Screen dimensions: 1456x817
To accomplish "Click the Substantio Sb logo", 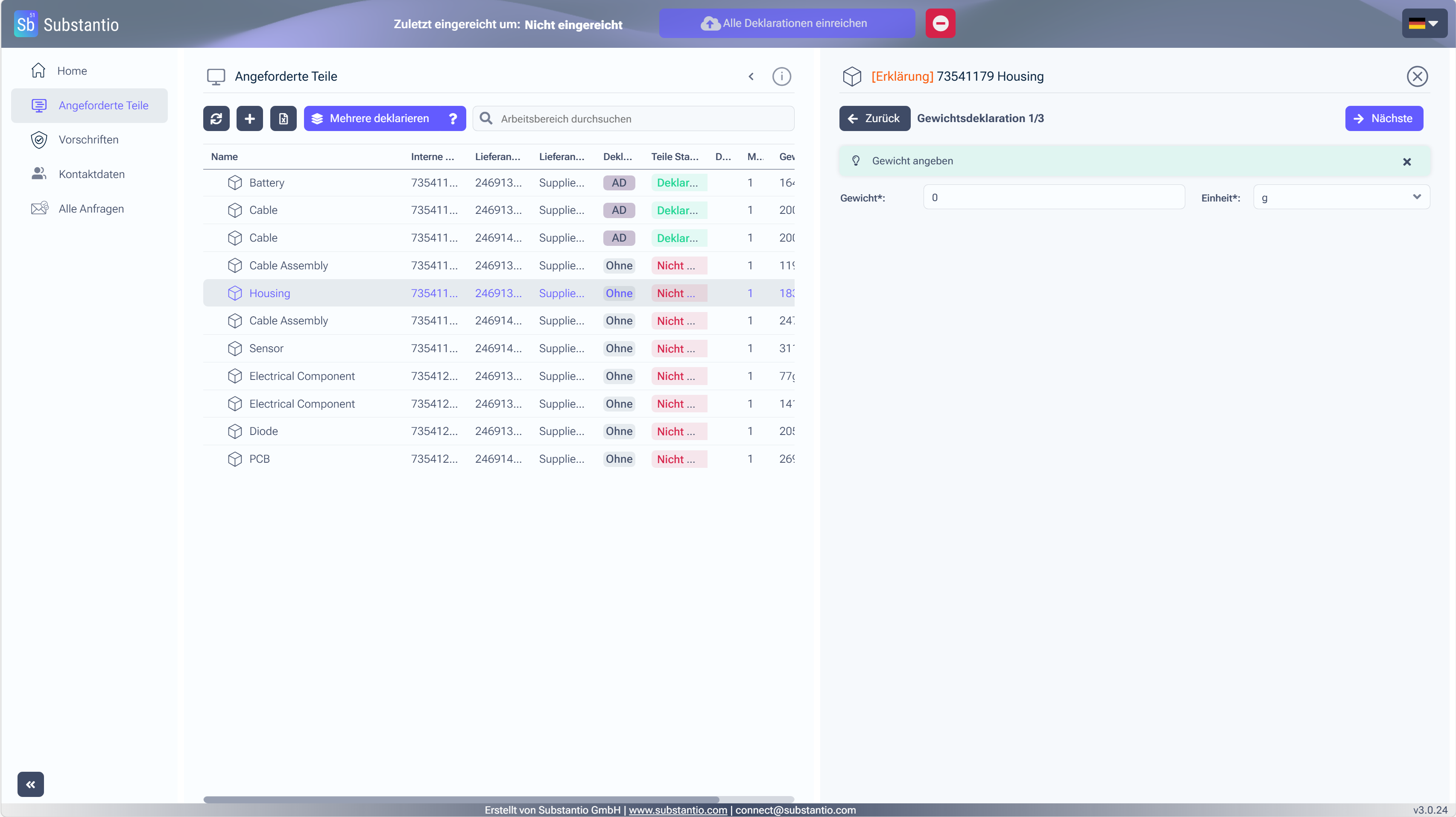I will [x=26, y=24].
